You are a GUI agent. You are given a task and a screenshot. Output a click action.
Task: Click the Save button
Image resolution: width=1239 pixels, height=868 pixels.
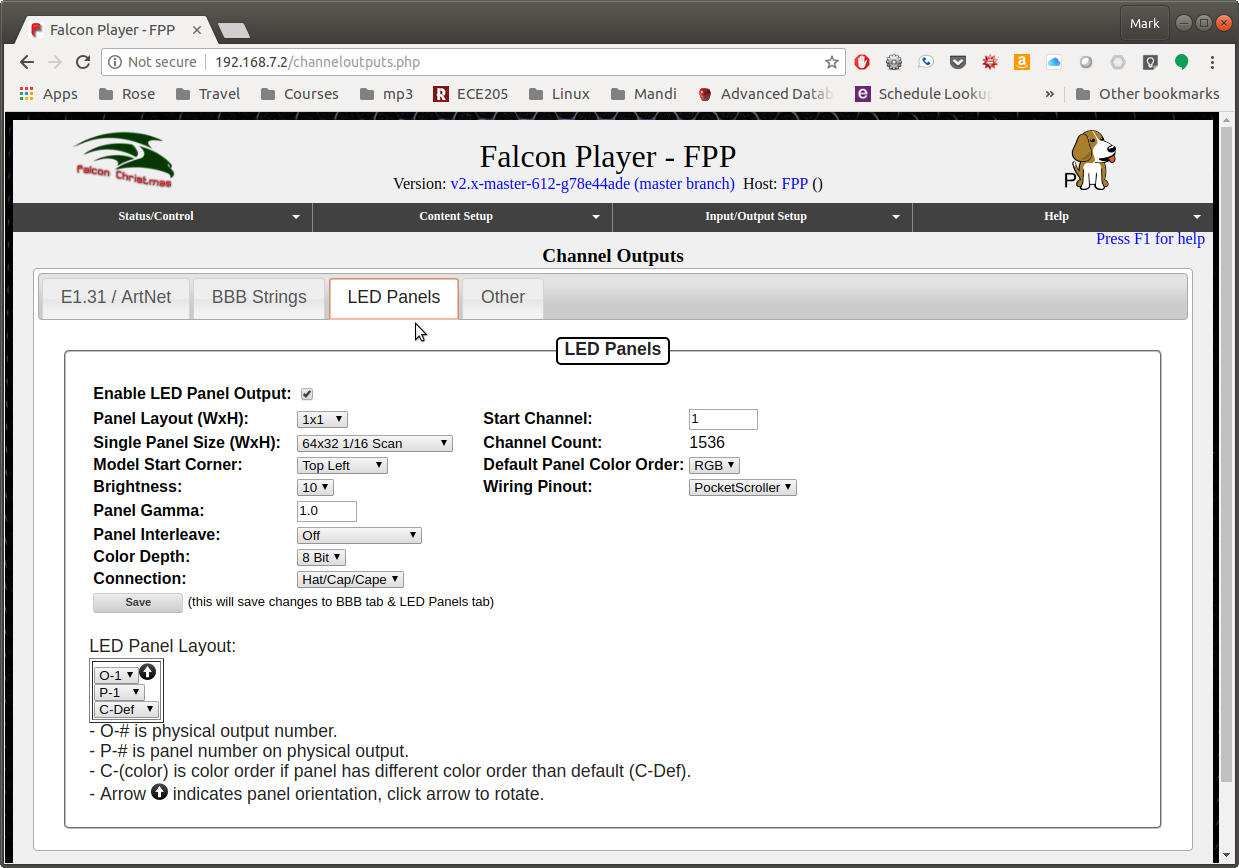[x=137, y=602]
